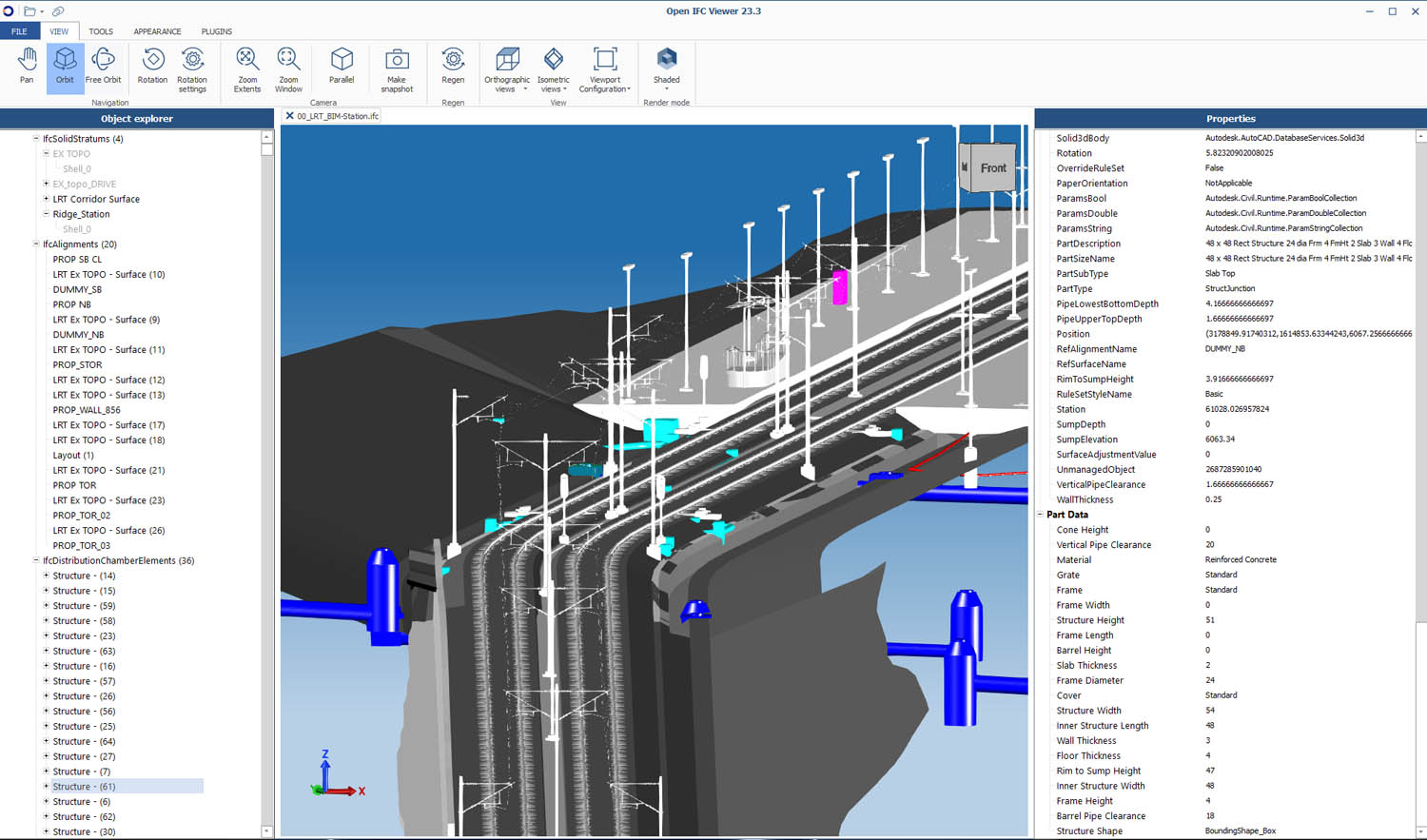The image size is (1427, 840).
Task: Expand Structure - (61) node
Action: click(46, 787)
